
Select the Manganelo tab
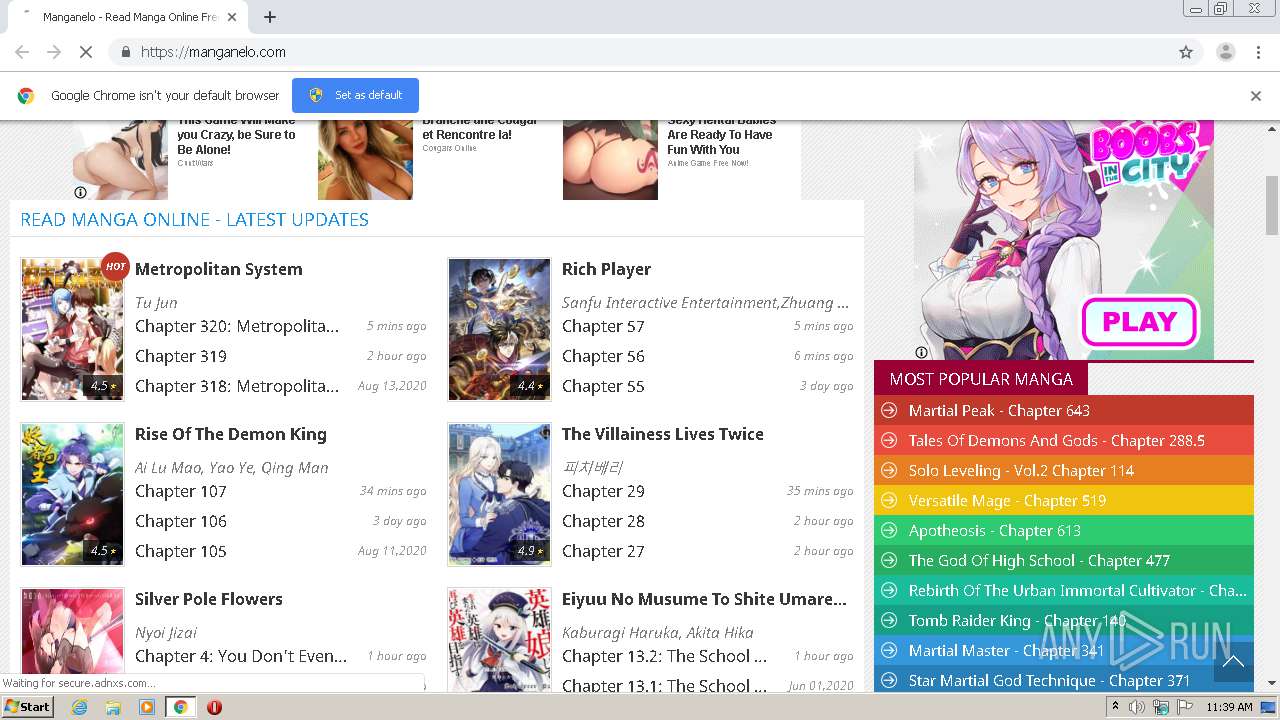pos(128,17)
